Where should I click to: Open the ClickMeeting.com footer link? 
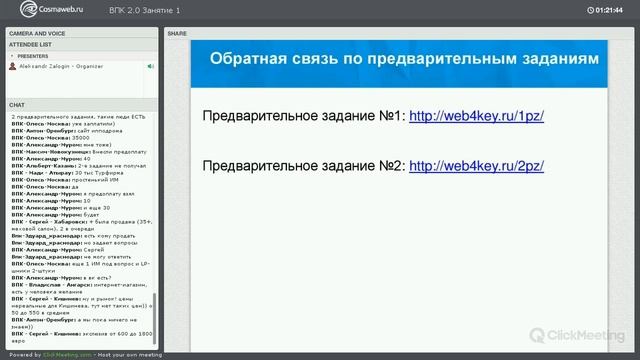[67, 355]
